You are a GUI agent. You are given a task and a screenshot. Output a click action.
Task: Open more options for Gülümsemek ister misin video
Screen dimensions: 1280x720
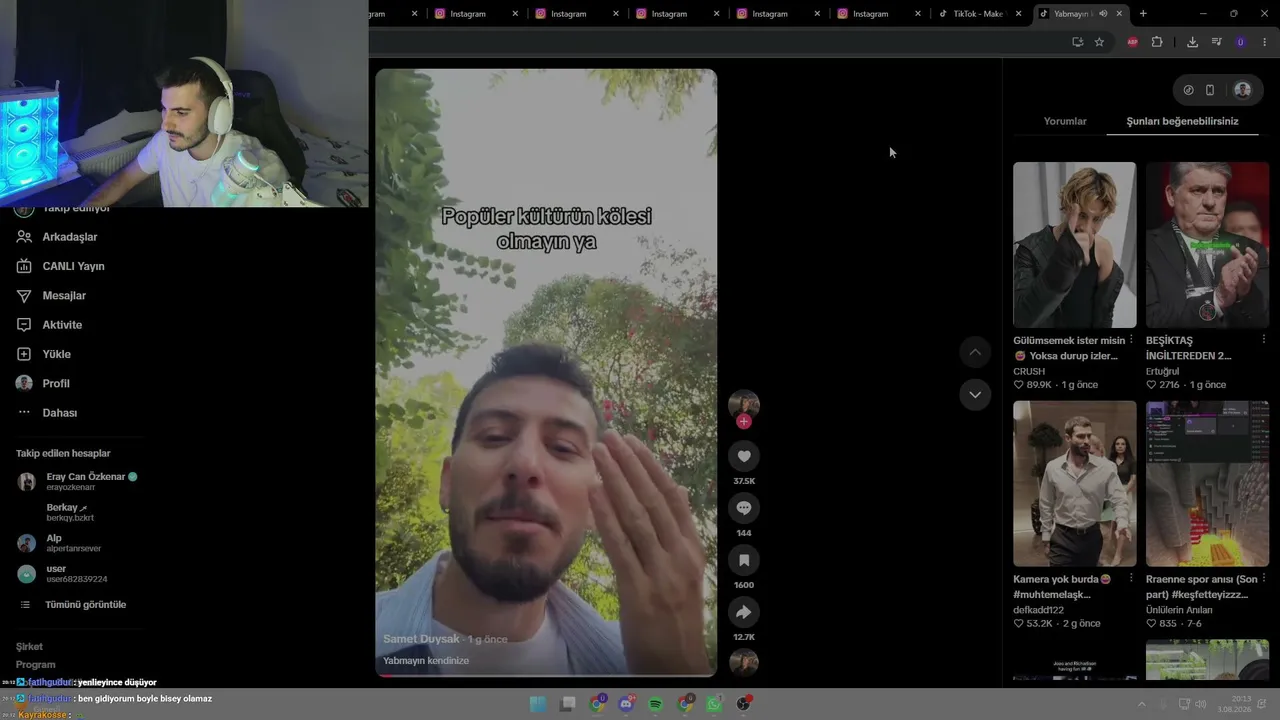(1131, 340)
